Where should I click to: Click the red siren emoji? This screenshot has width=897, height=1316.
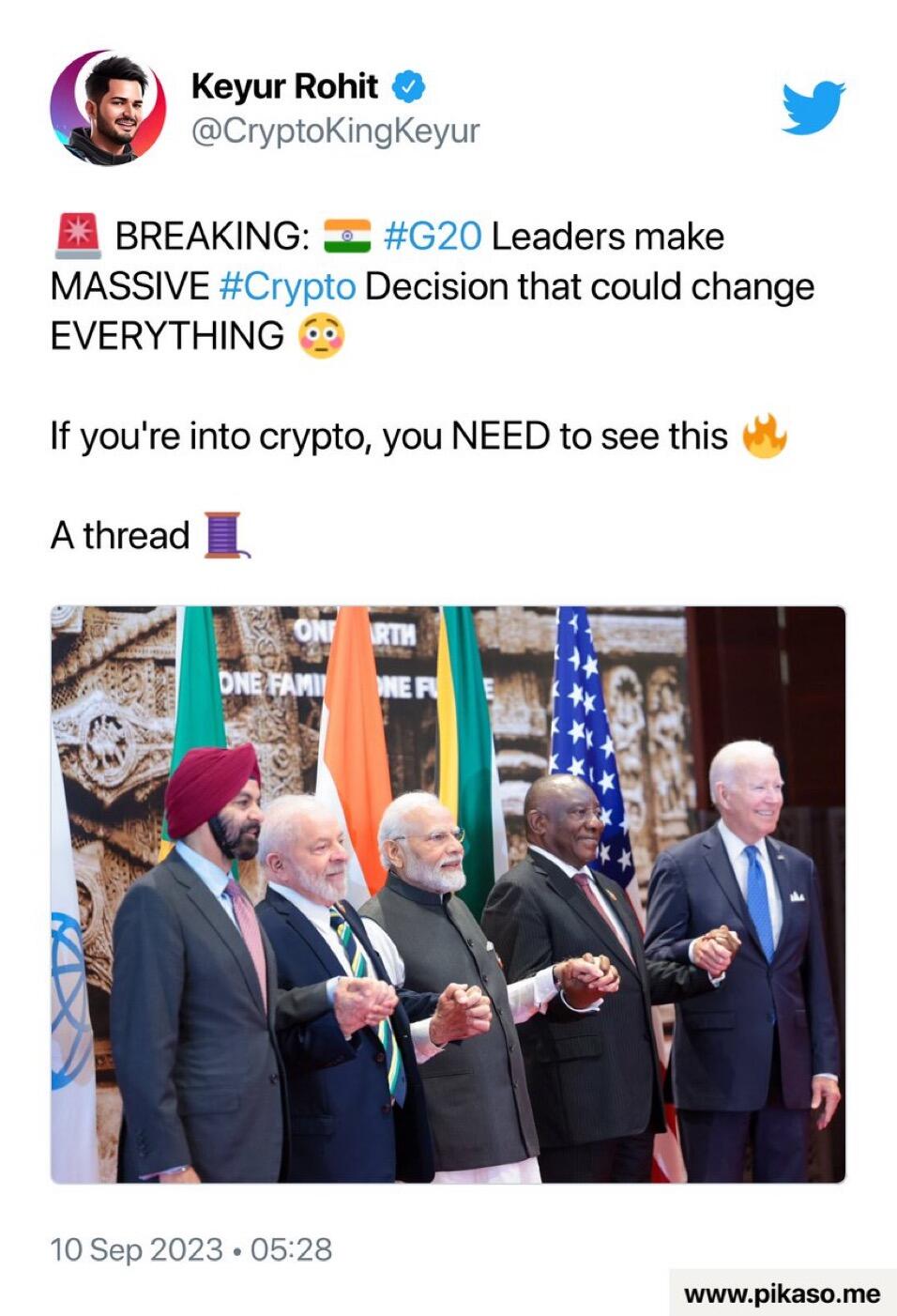(78, 236)
